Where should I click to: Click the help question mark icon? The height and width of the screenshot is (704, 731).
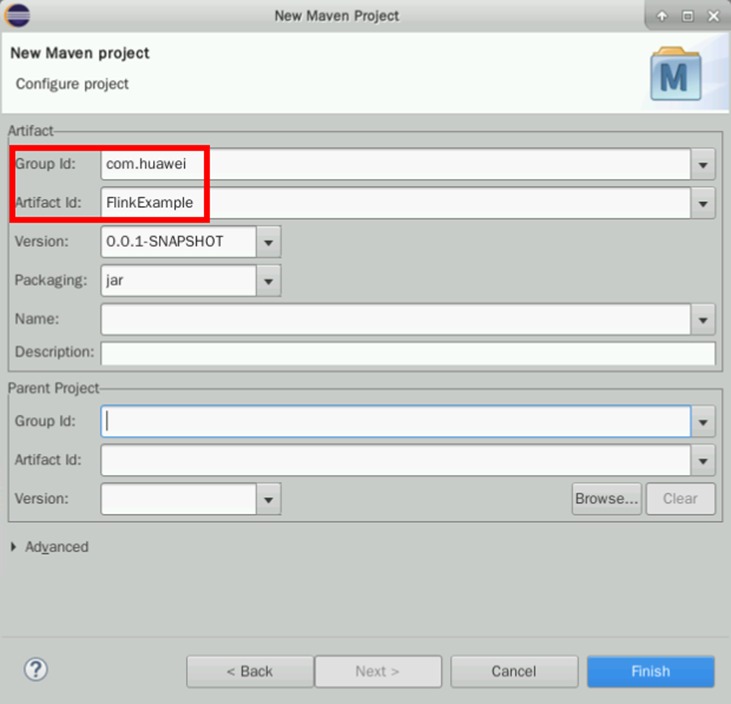[x=36, y=670]
